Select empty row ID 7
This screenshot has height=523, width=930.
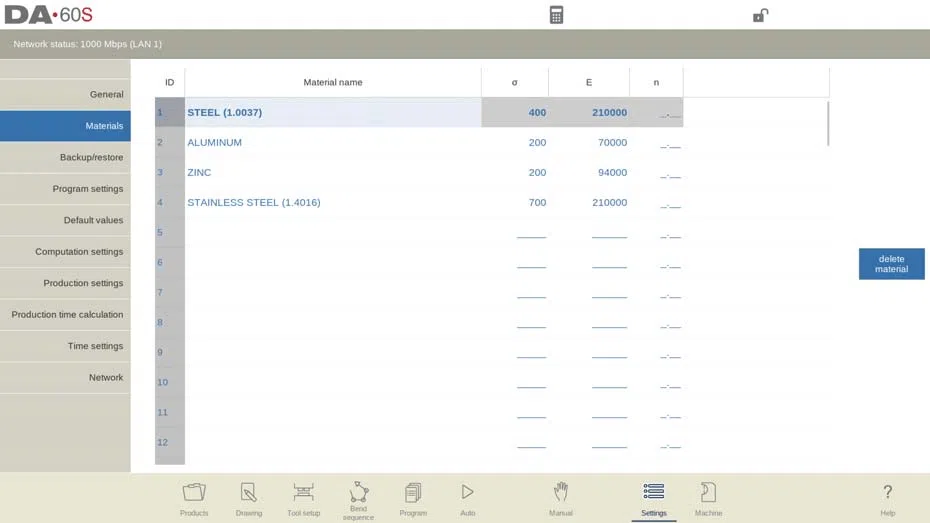(x=170, y=292)
